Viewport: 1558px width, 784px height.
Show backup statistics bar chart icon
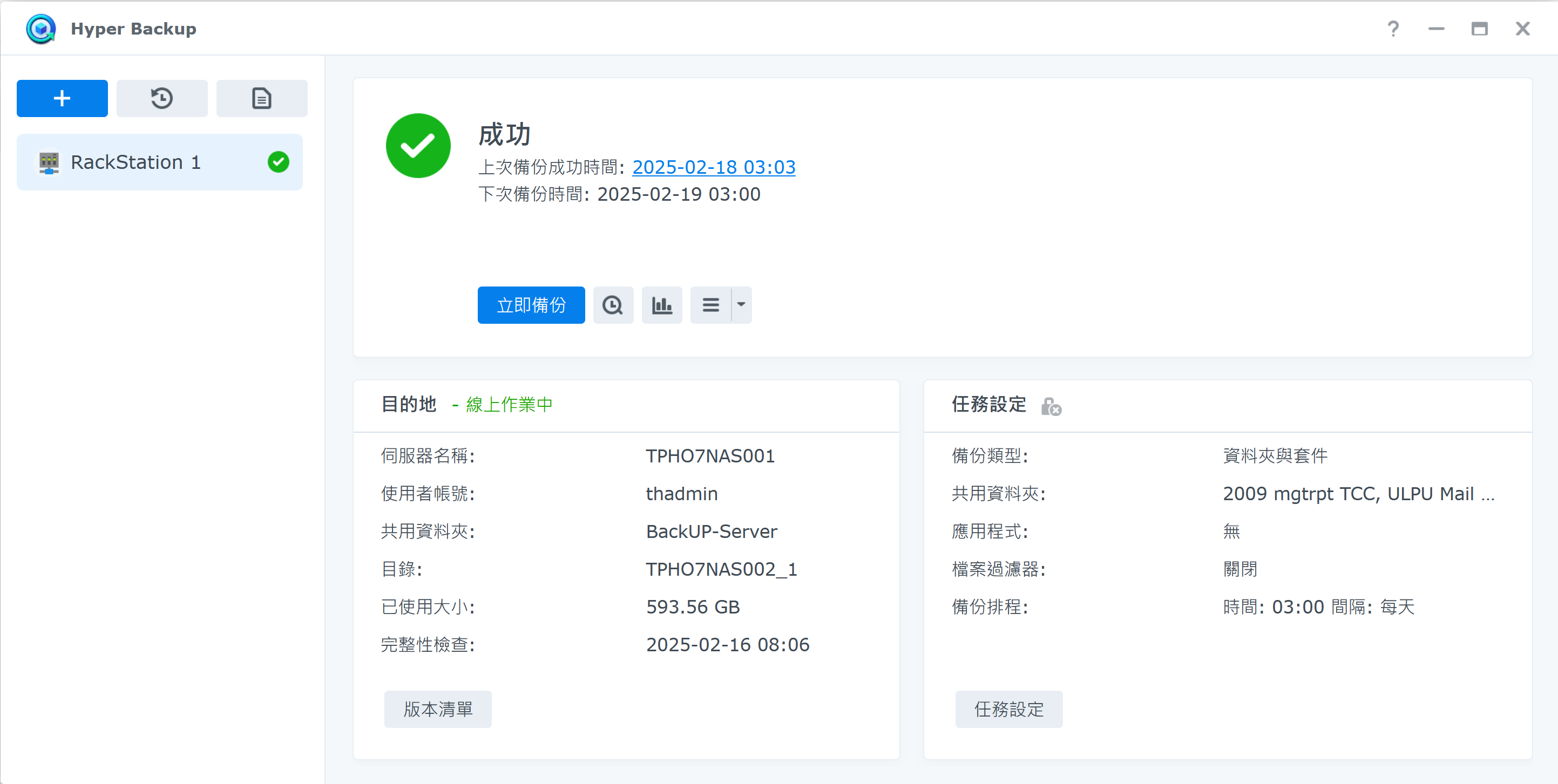tap(662, 305)
